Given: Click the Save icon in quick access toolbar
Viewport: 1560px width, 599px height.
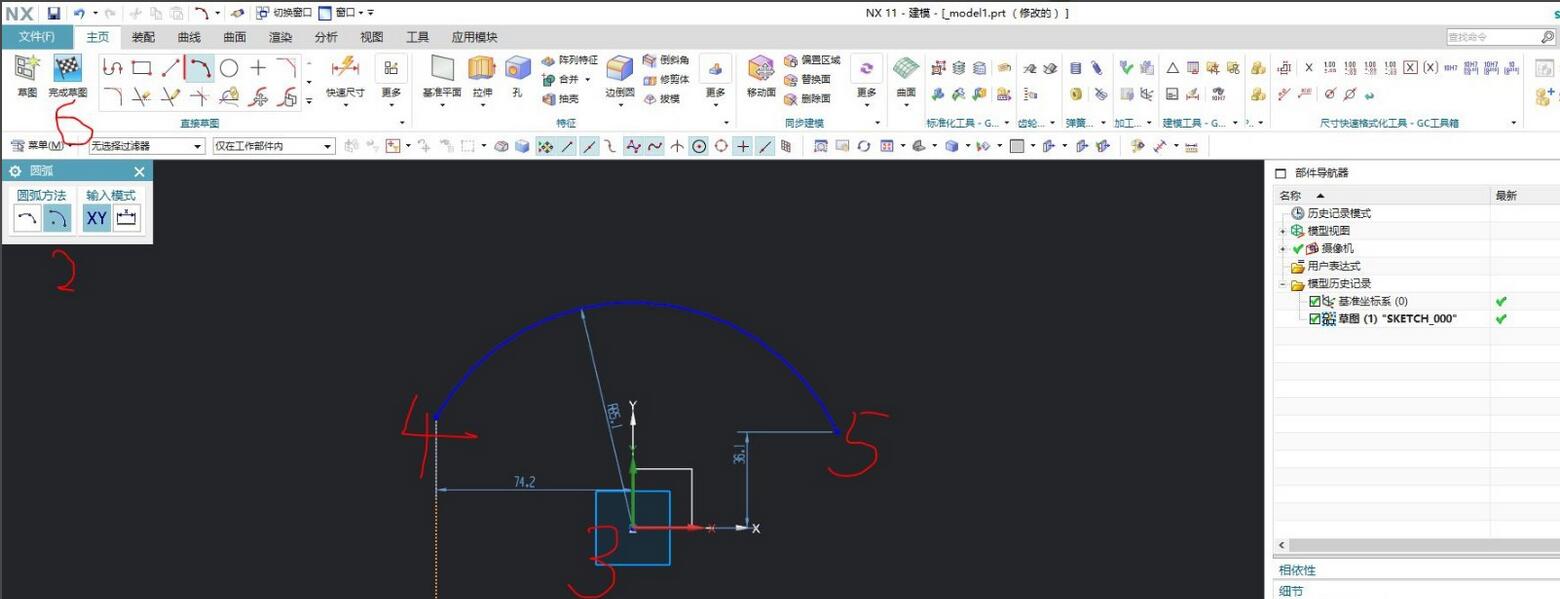Looking at the screenshot, I should click(53, 13).
